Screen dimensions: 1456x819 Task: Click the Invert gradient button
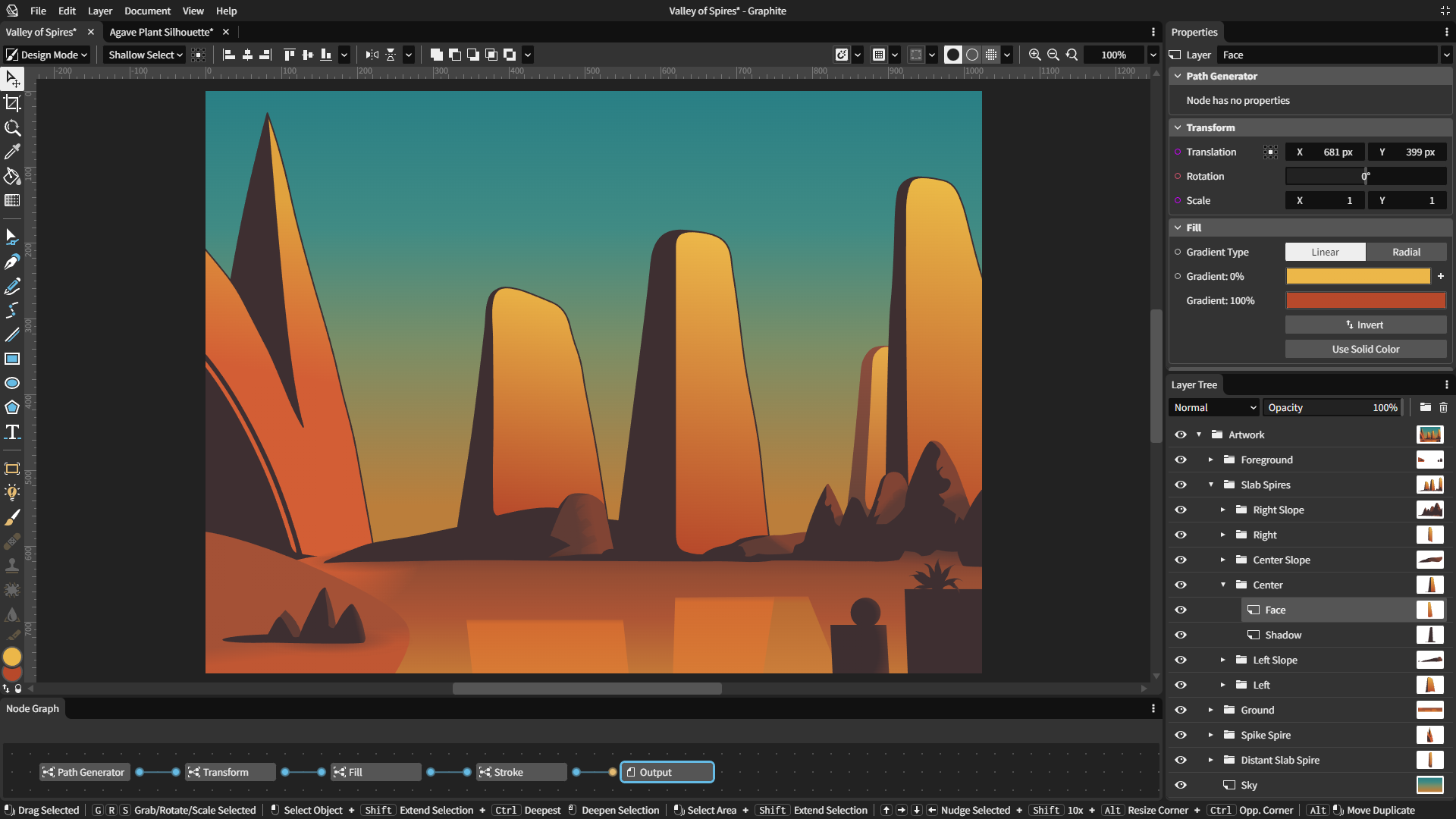pyautogui.click(x=1365, y=324)
